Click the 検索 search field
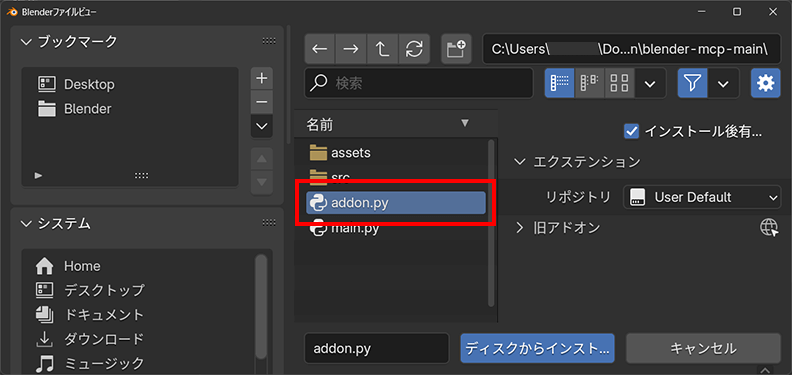The height and width of the screenshot is (376, 792). 419,83
